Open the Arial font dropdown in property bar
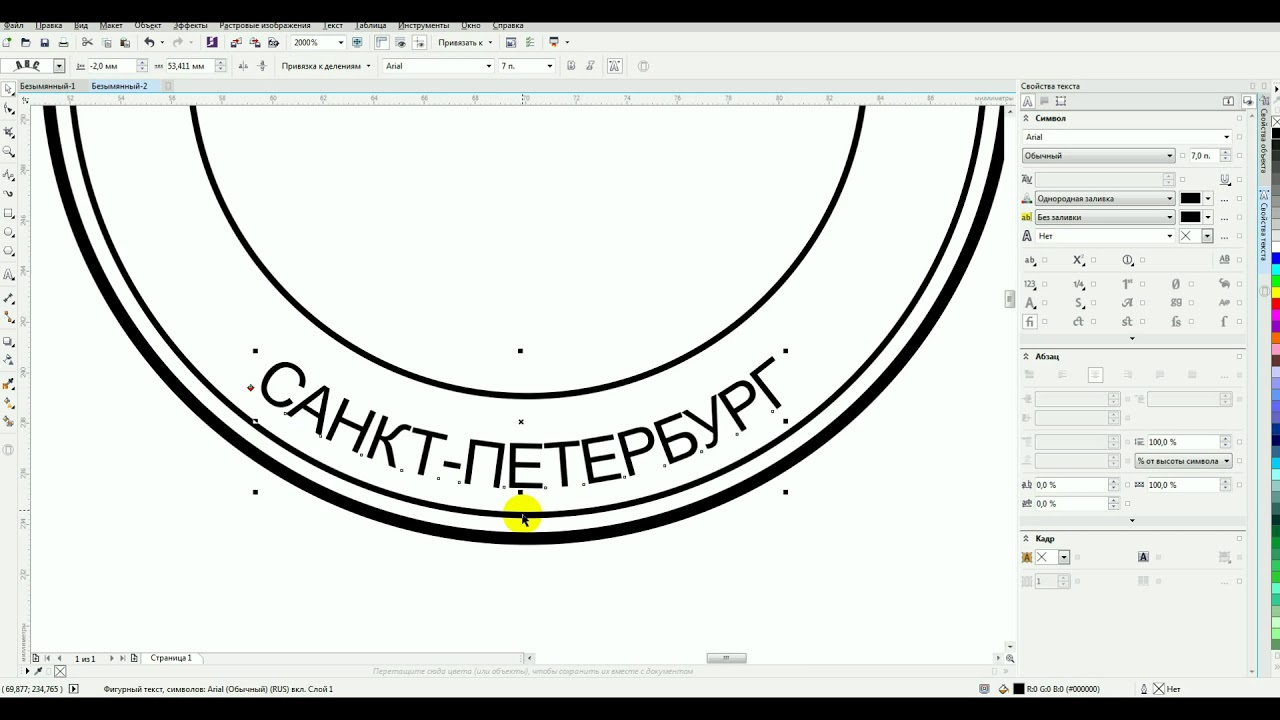The height and width of the screenshot is (720, 1280). click(x=489, y=66)
